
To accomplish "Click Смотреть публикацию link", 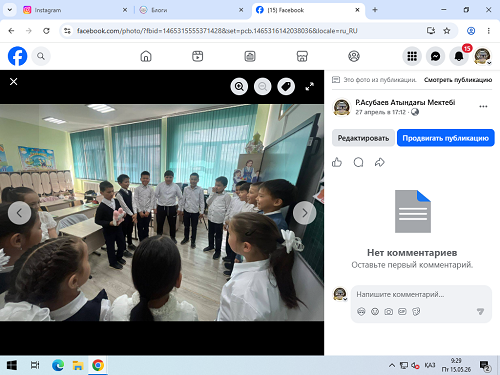I will 458,80.
